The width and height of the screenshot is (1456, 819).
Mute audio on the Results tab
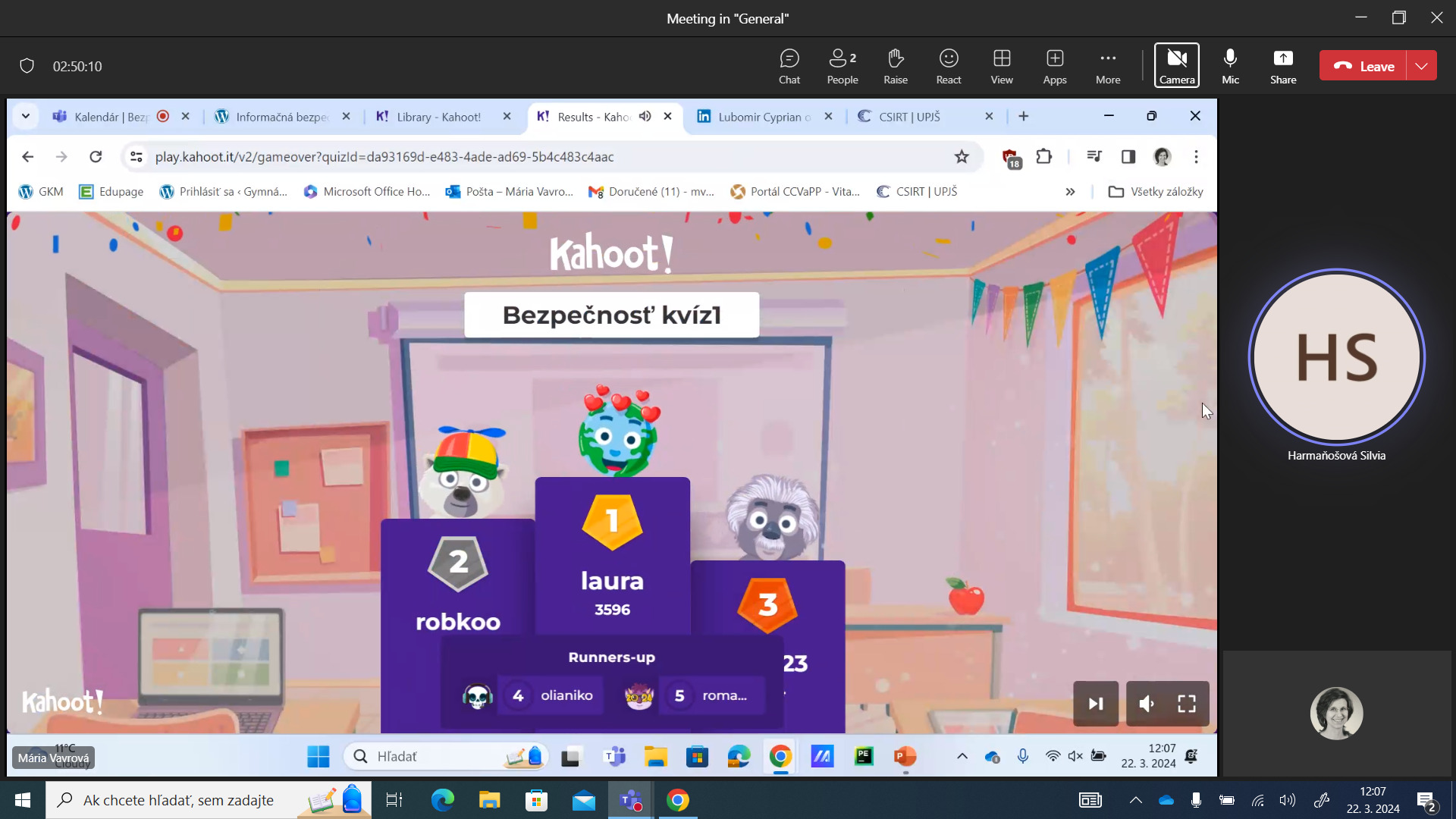point(645,116)
